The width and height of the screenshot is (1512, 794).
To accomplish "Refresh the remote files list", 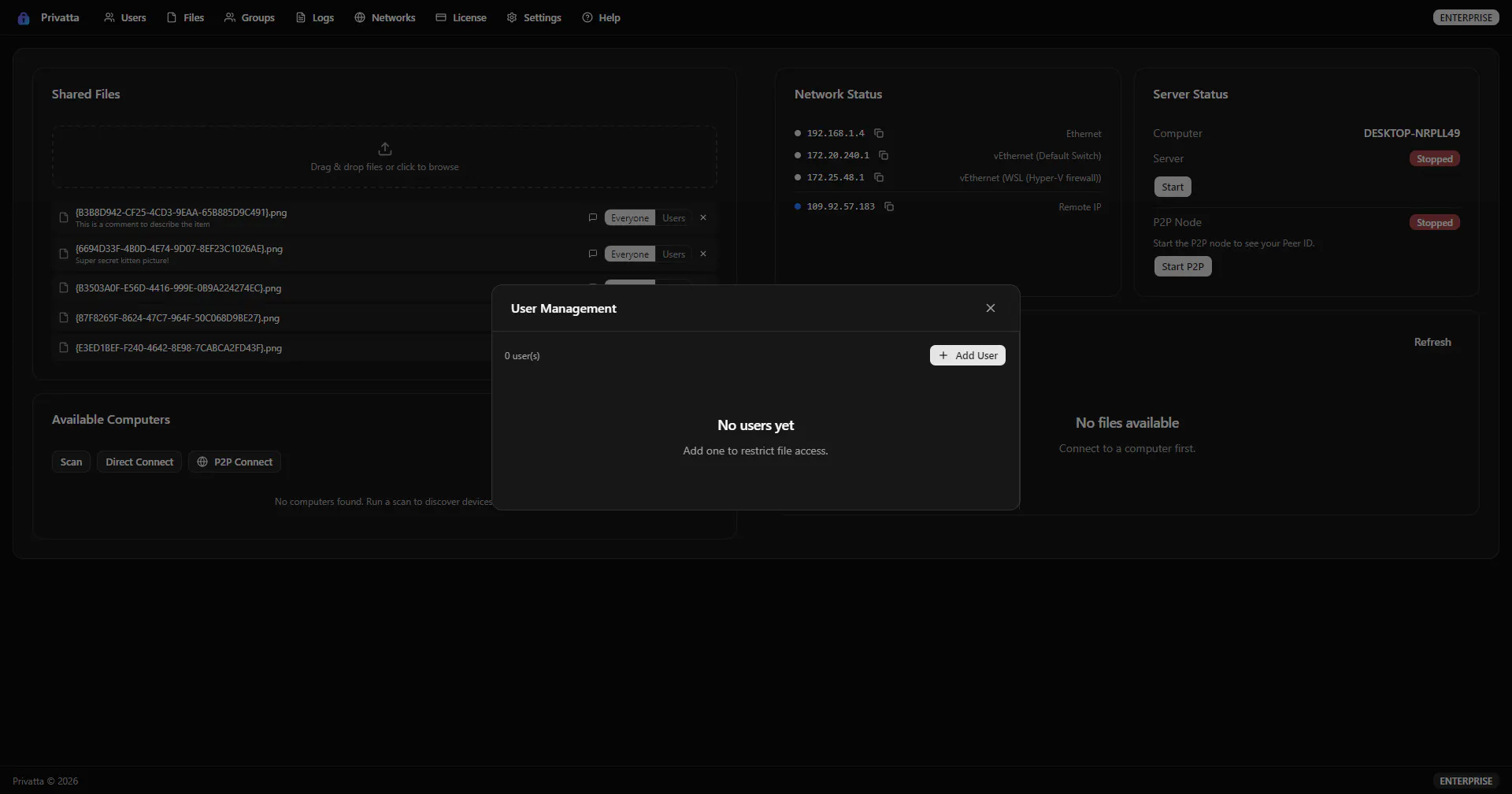I will (x=1432, y=342).
